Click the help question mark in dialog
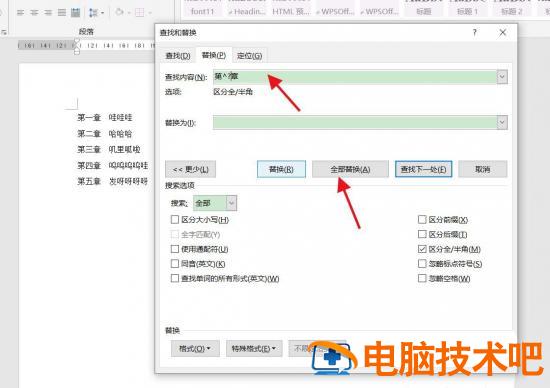Screen dimensions: 550x388 [x=474, y=33]
